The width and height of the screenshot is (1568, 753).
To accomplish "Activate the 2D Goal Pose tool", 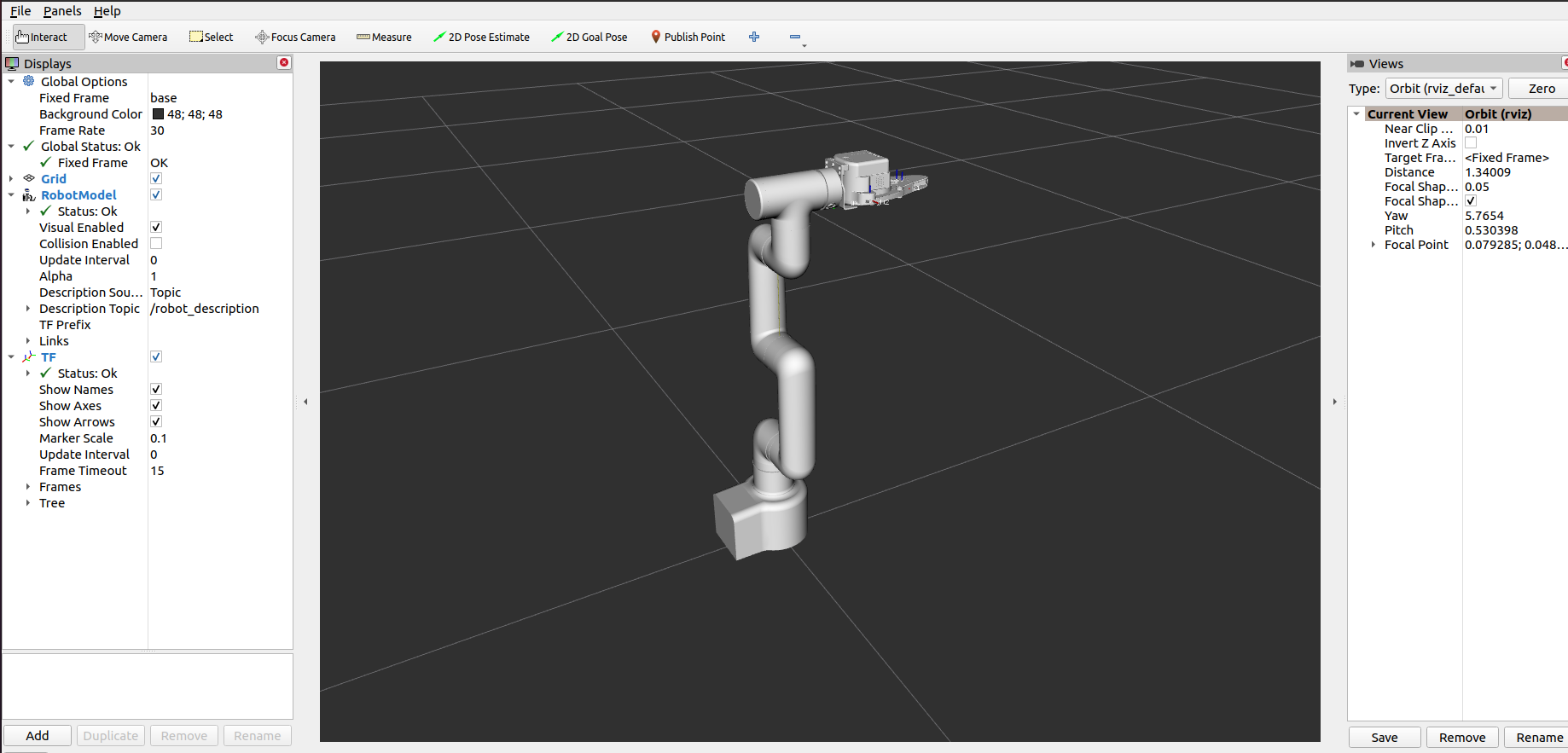I will [x=589, y=37].
